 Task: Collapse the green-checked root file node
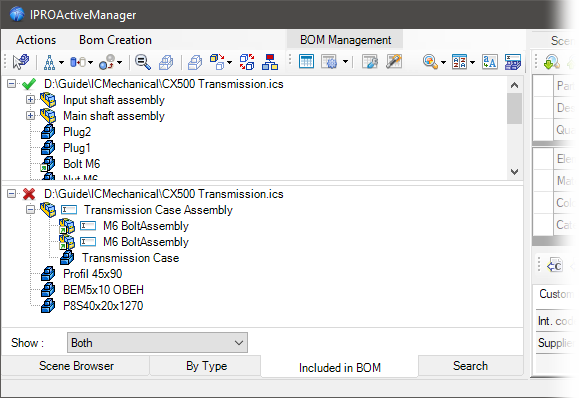(x=12, y=84)
